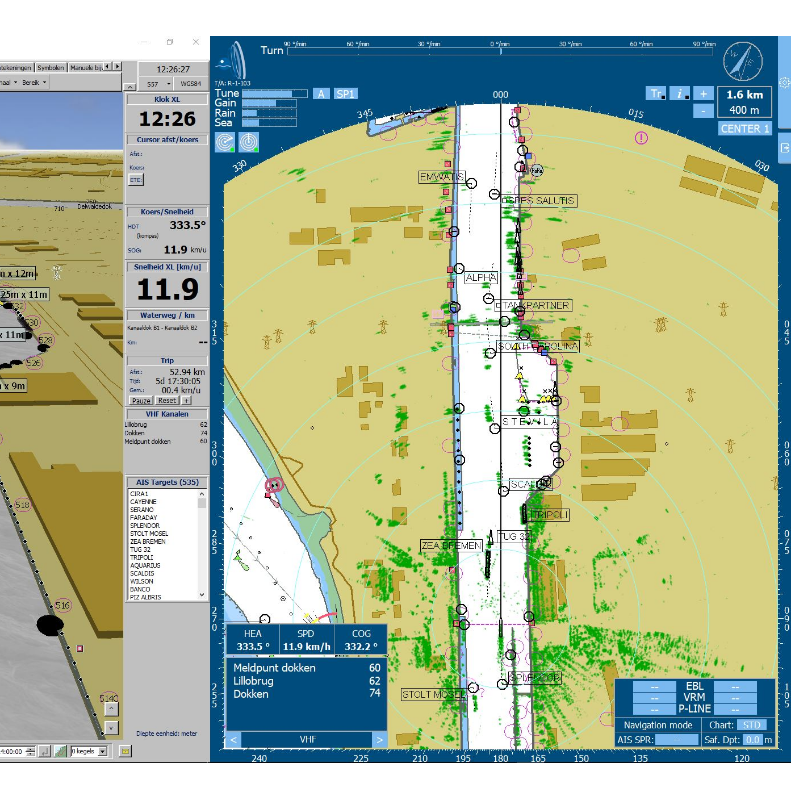Open the S57 chart type dropdown
This screenshot has height=800, width=800.
[x=156, y=84]
